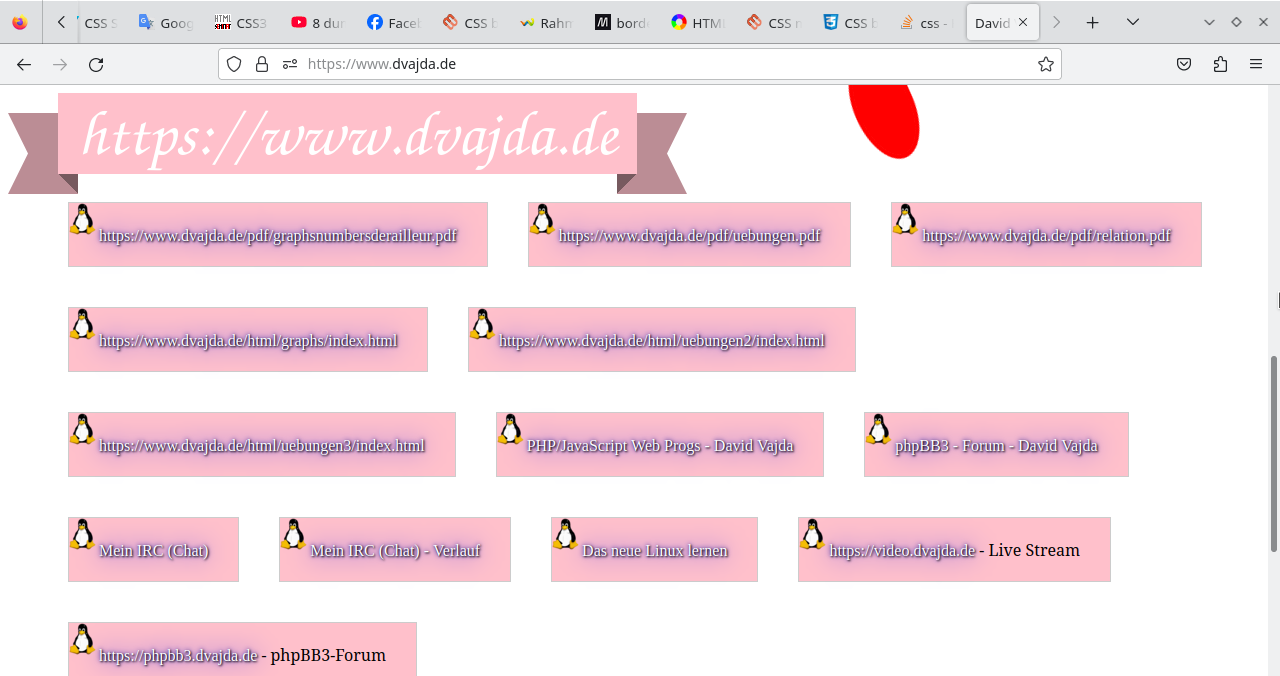Click the account sidebar icon near Pocket
Viewport: 1280px width, 676px height.
click(1220, 64)
